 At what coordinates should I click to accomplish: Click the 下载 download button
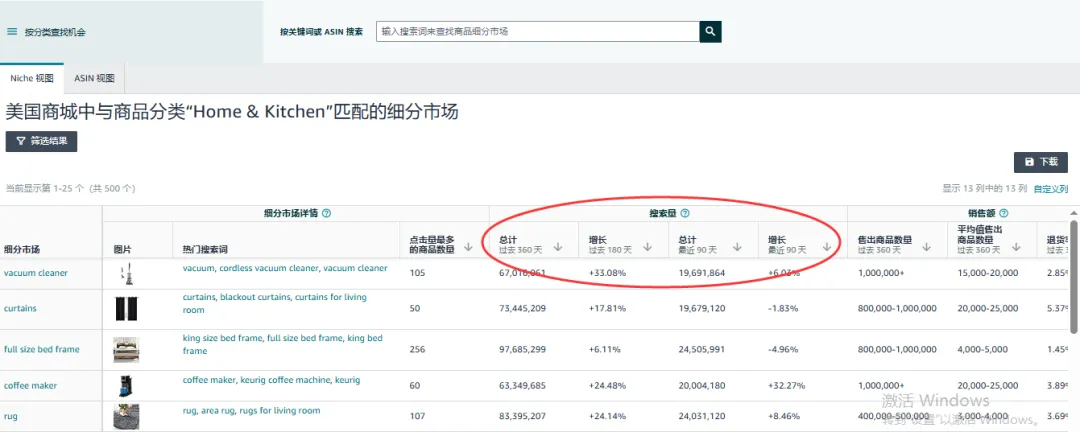click(x=1040, y=162)
